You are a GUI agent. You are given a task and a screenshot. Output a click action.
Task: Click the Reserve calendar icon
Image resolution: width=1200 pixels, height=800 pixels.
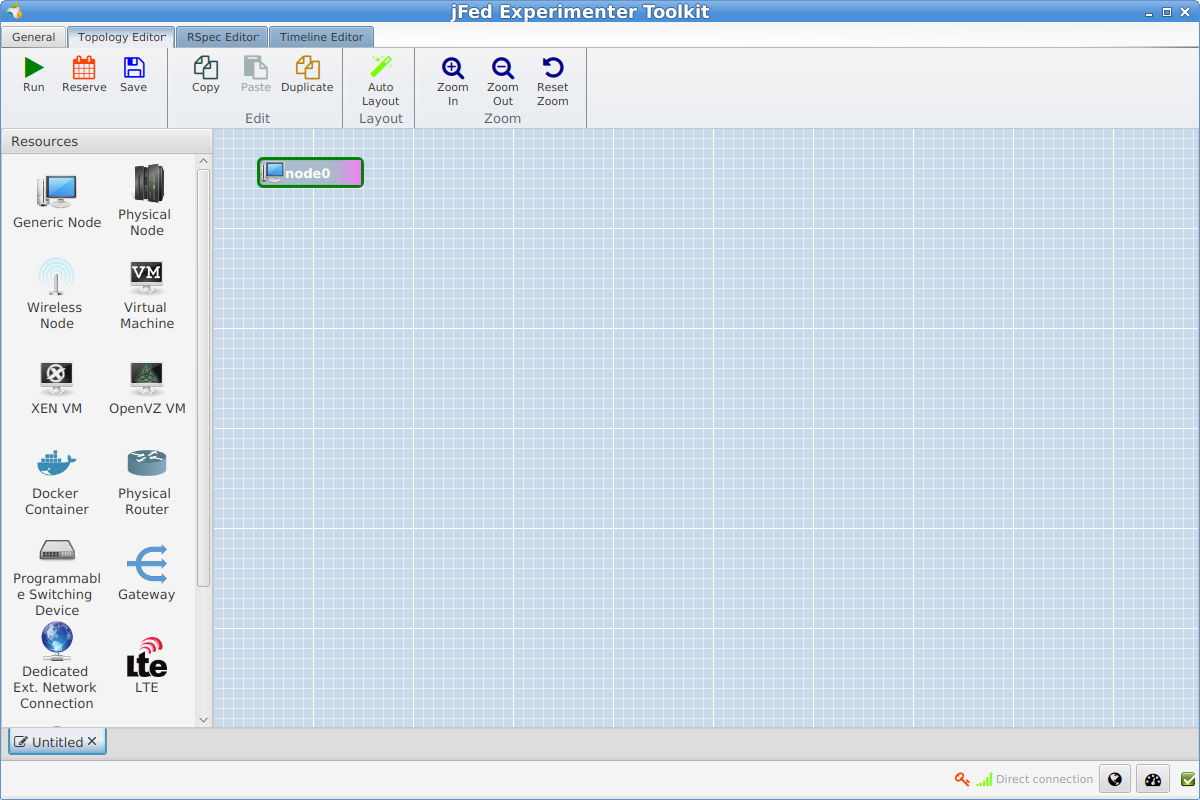tap(84, 68)
